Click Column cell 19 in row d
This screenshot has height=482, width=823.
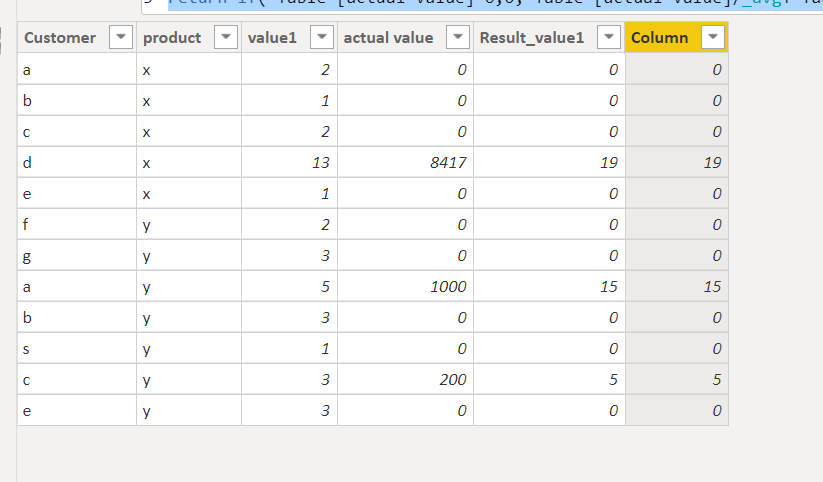(x=677, y=163)
